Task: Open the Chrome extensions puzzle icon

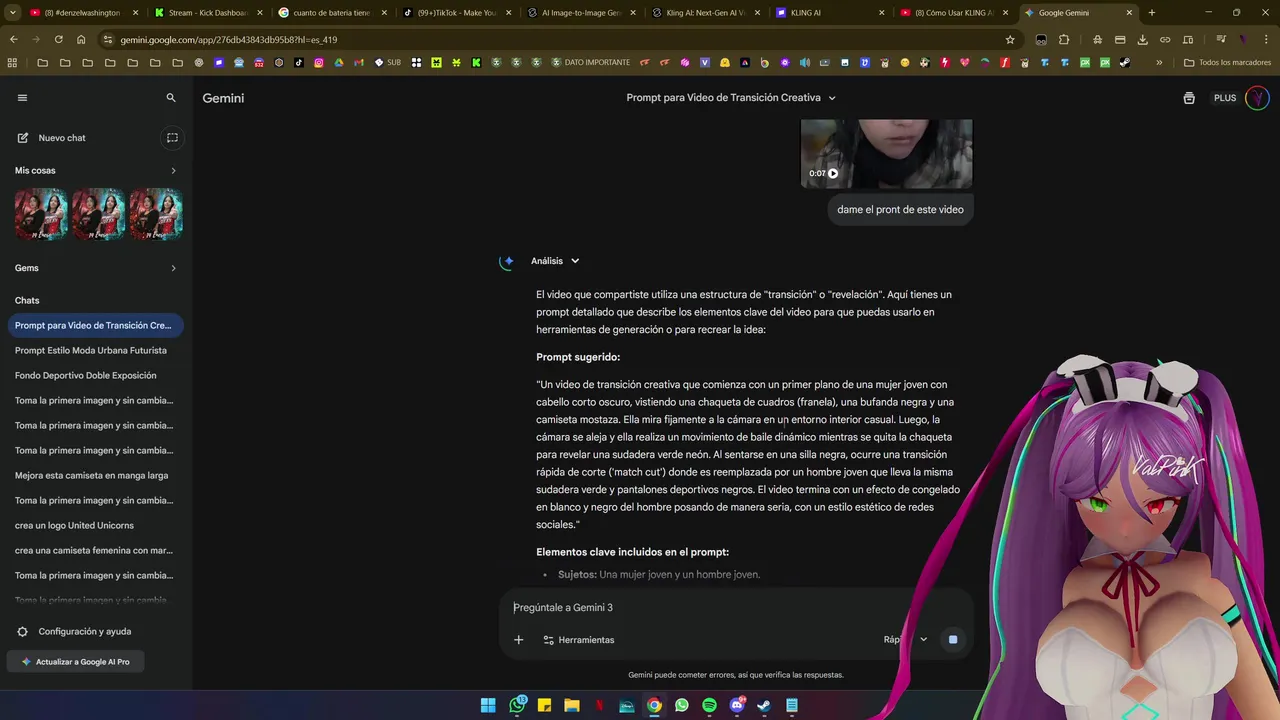Action: click(1064, 40)
